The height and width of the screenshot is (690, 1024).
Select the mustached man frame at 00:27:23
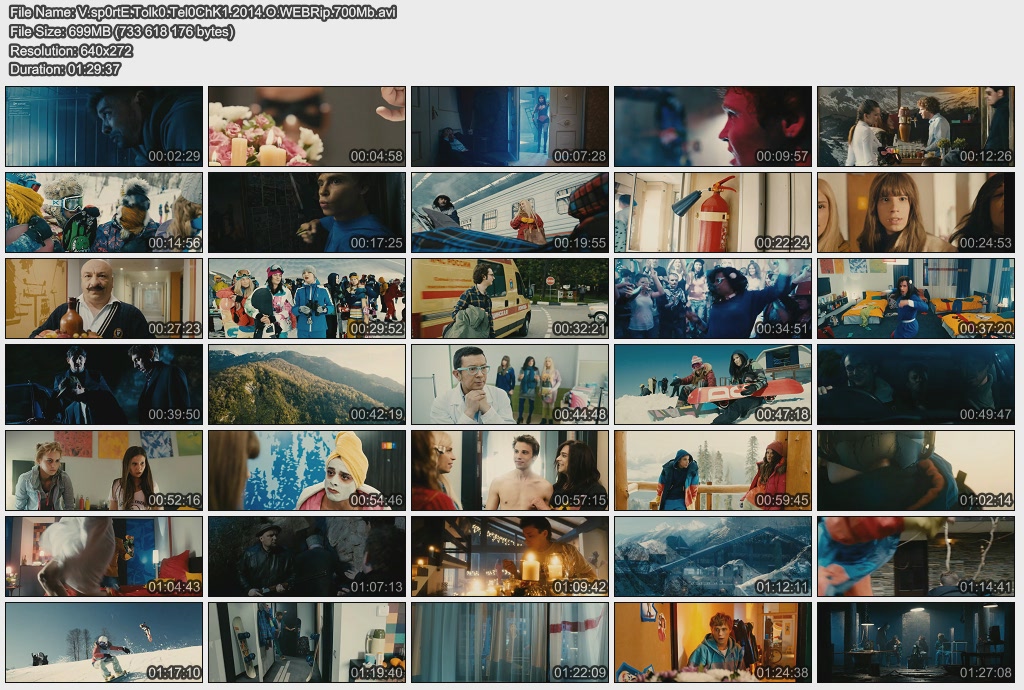click(x=104, y=298)
